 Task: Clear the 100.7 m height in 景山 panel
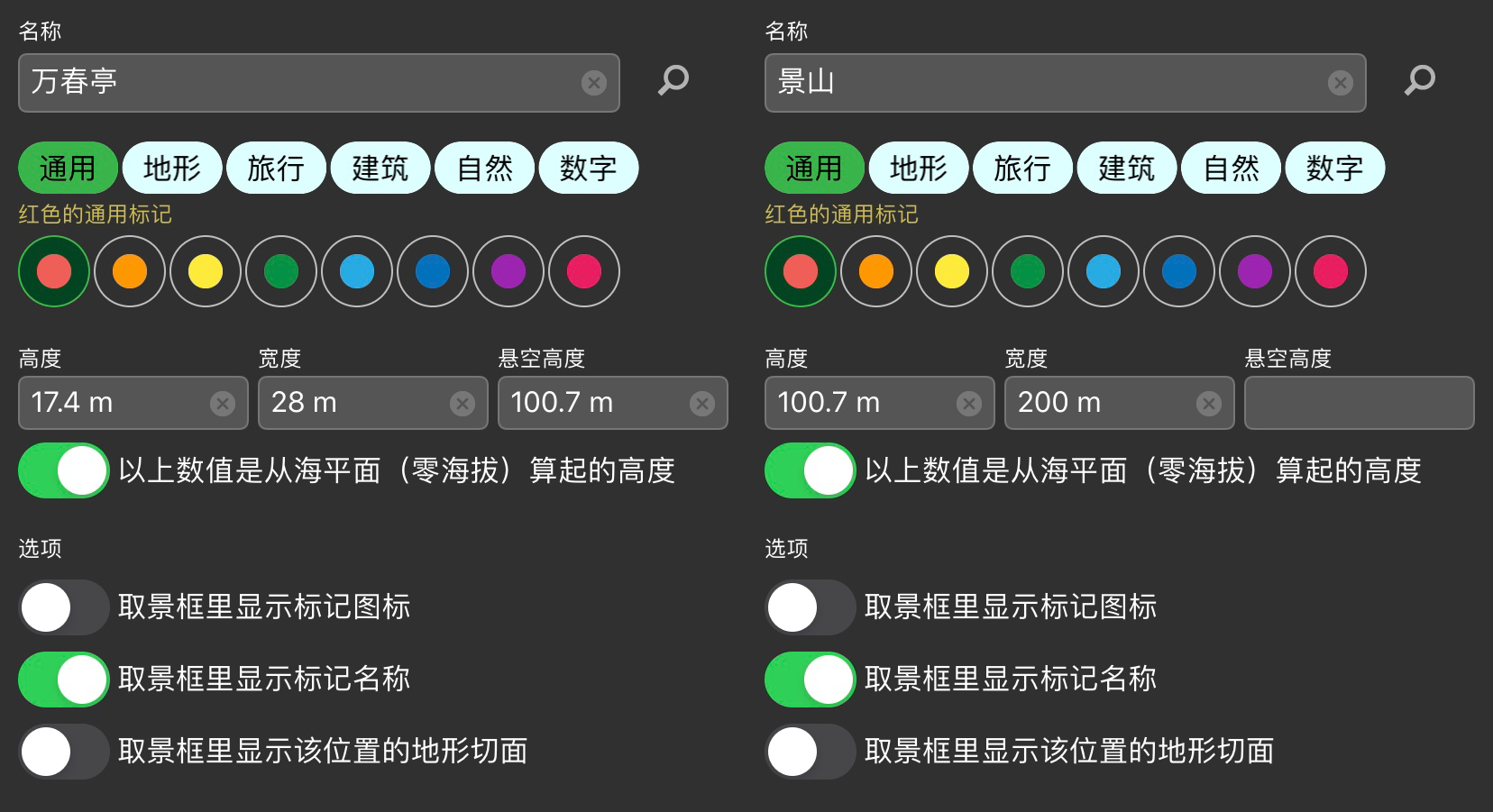pyautogui.click(x=969, y=403)
